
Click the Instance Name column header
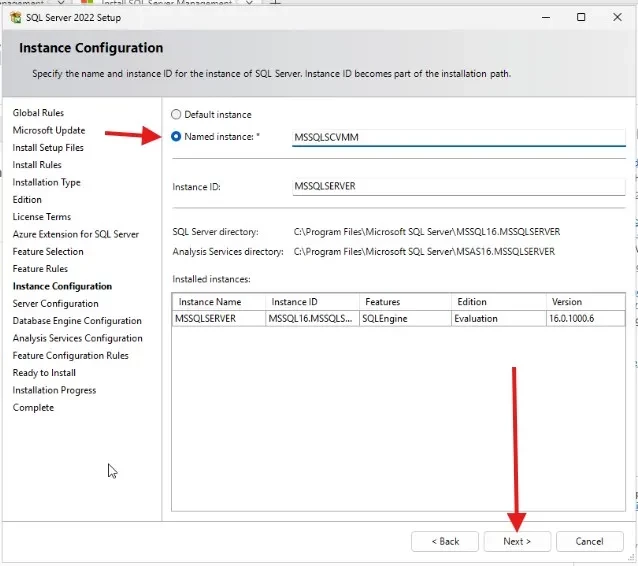click(219, 302)
